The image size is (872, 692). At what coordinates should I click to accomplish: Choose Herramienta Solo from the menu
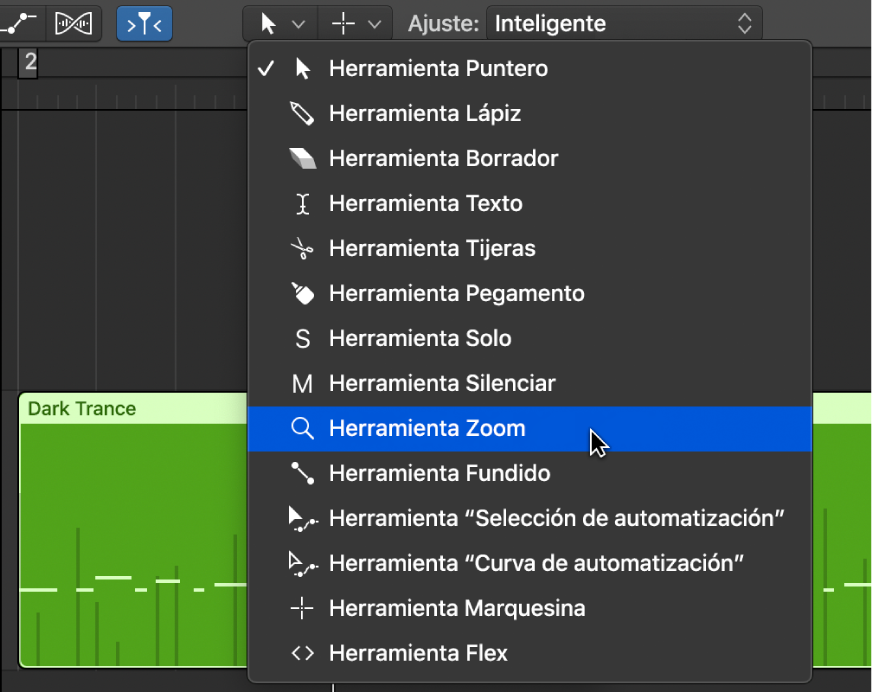[x=420, y=339]
